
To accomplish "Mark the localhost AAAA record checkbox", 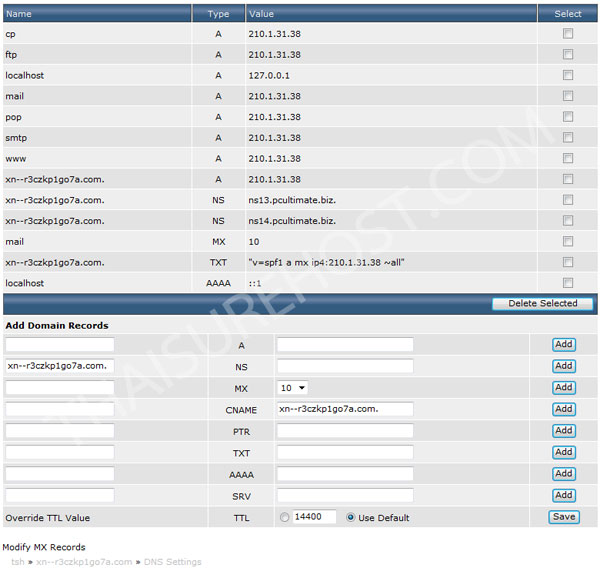I will point(568,283).
